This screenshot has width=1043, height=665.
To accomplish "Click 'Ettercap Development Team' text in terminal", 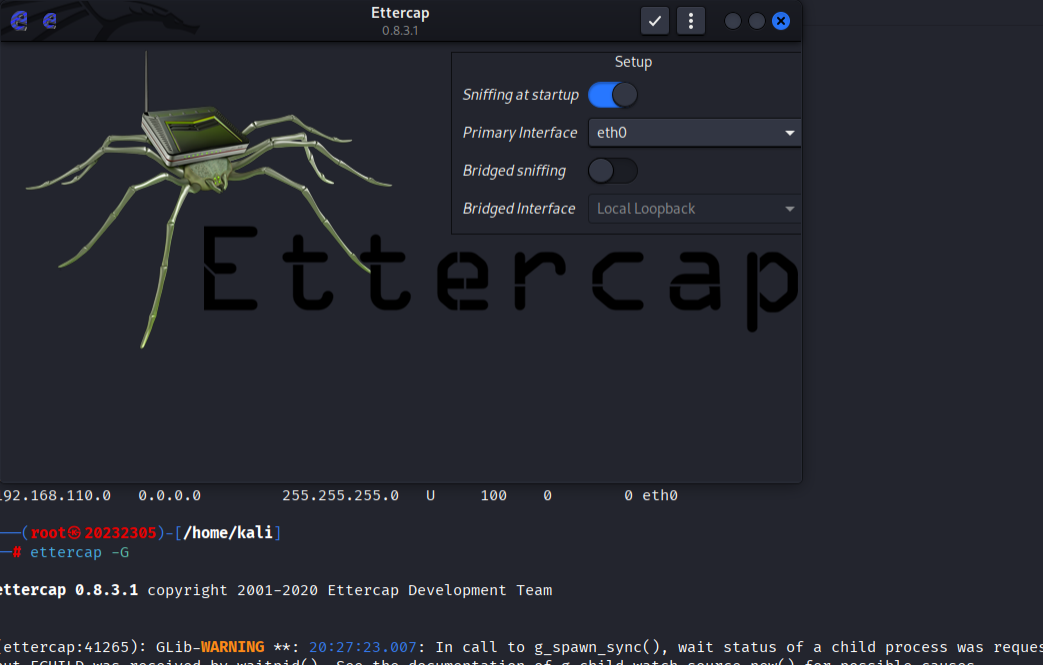I will (440, 591).
